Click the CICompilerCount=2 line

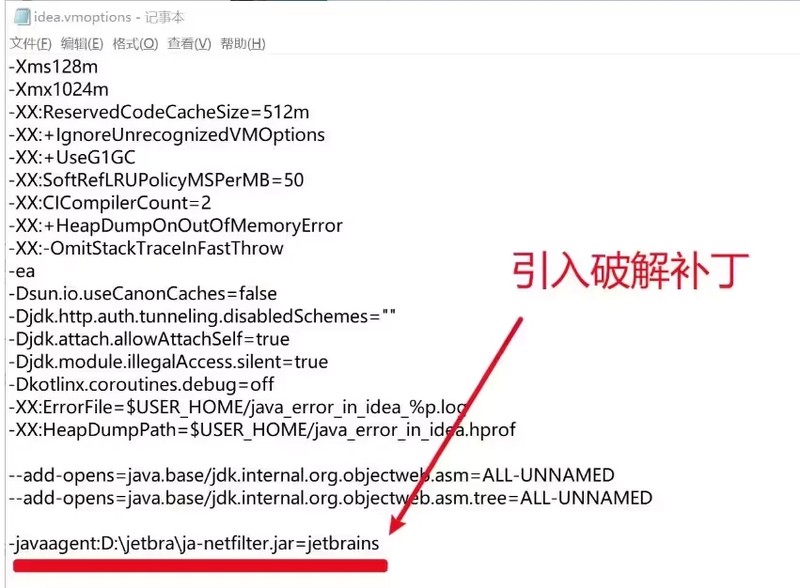(110, 203)
